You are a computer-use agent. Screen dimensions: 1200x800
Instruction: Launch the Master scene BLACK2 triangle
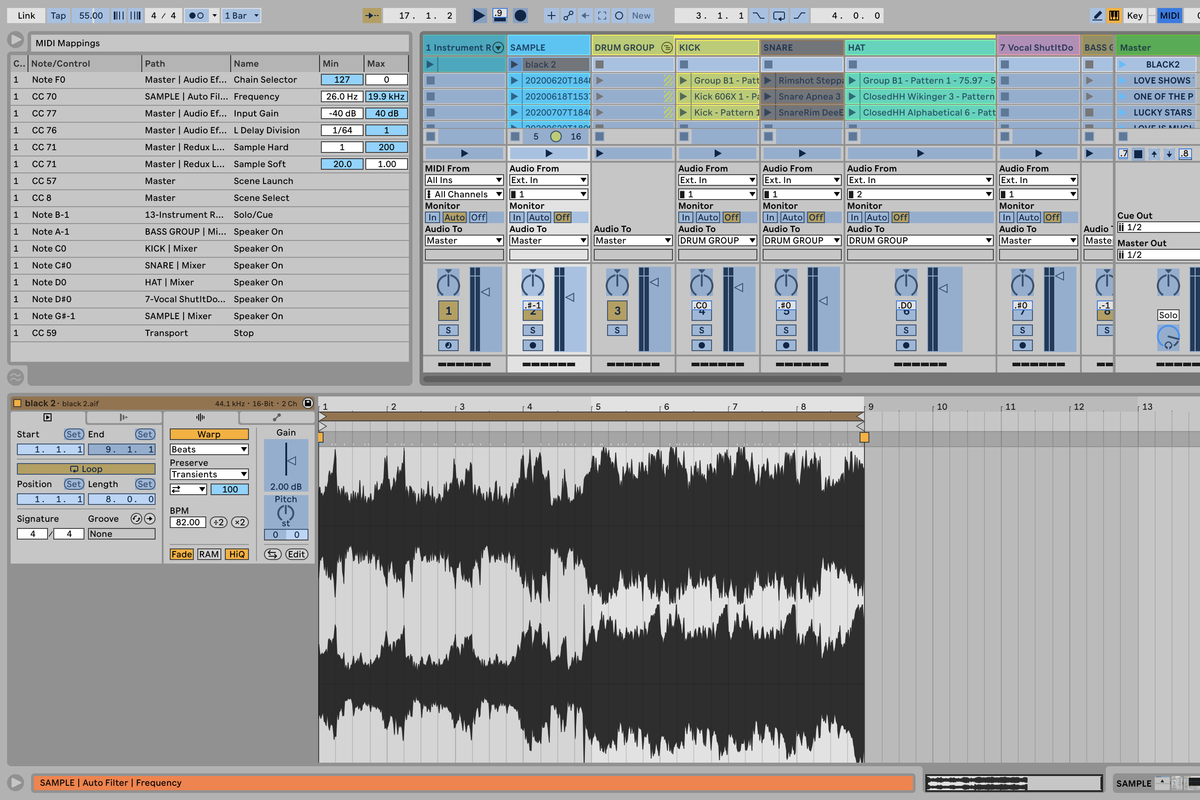click(1123, 64)
